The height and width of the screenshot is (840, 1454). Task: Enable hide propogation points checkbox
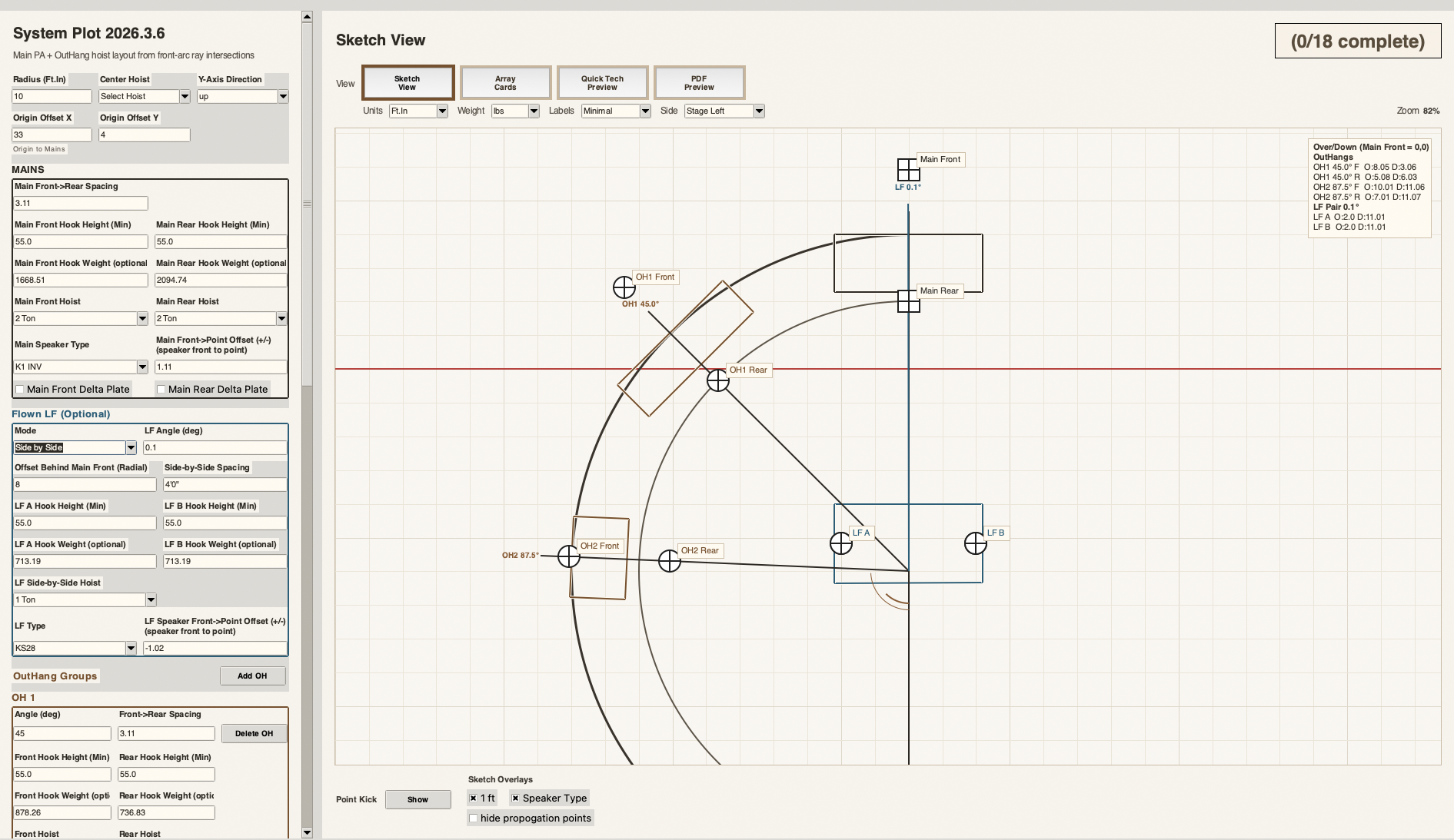tap(474, 818)
